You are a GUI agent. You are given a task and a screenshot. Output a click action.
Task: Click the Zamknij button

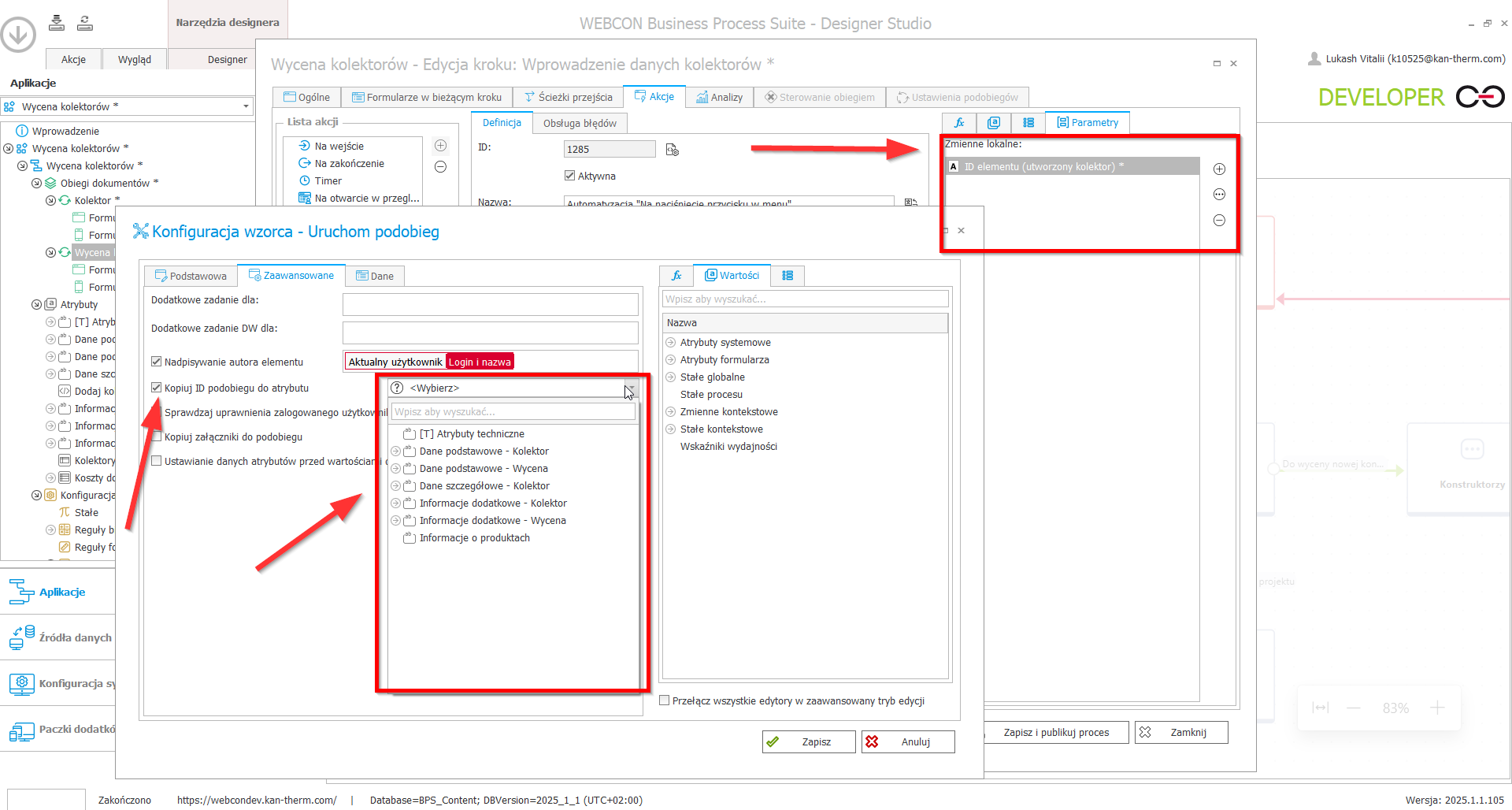1181,732
